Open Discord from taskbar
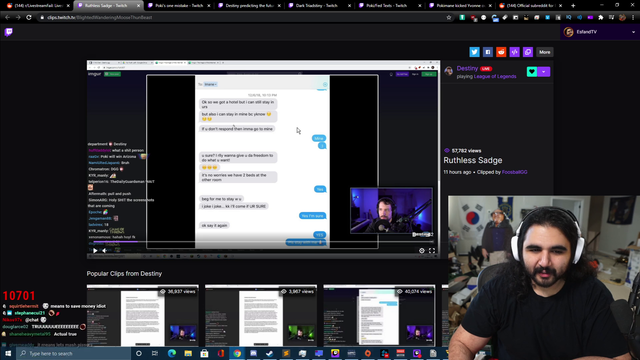Viewport: 640px width, 360px height. [x=253, y=353]
